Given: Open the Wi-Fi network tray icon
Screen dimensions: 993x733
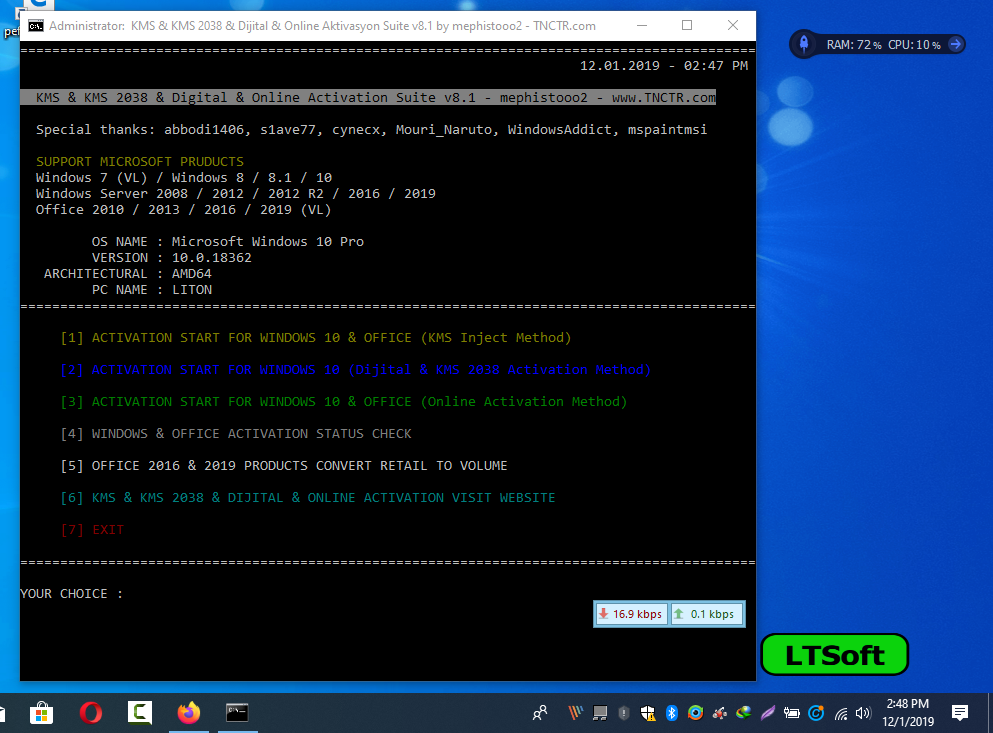Looking at the screenshot, I should [841, 714].
